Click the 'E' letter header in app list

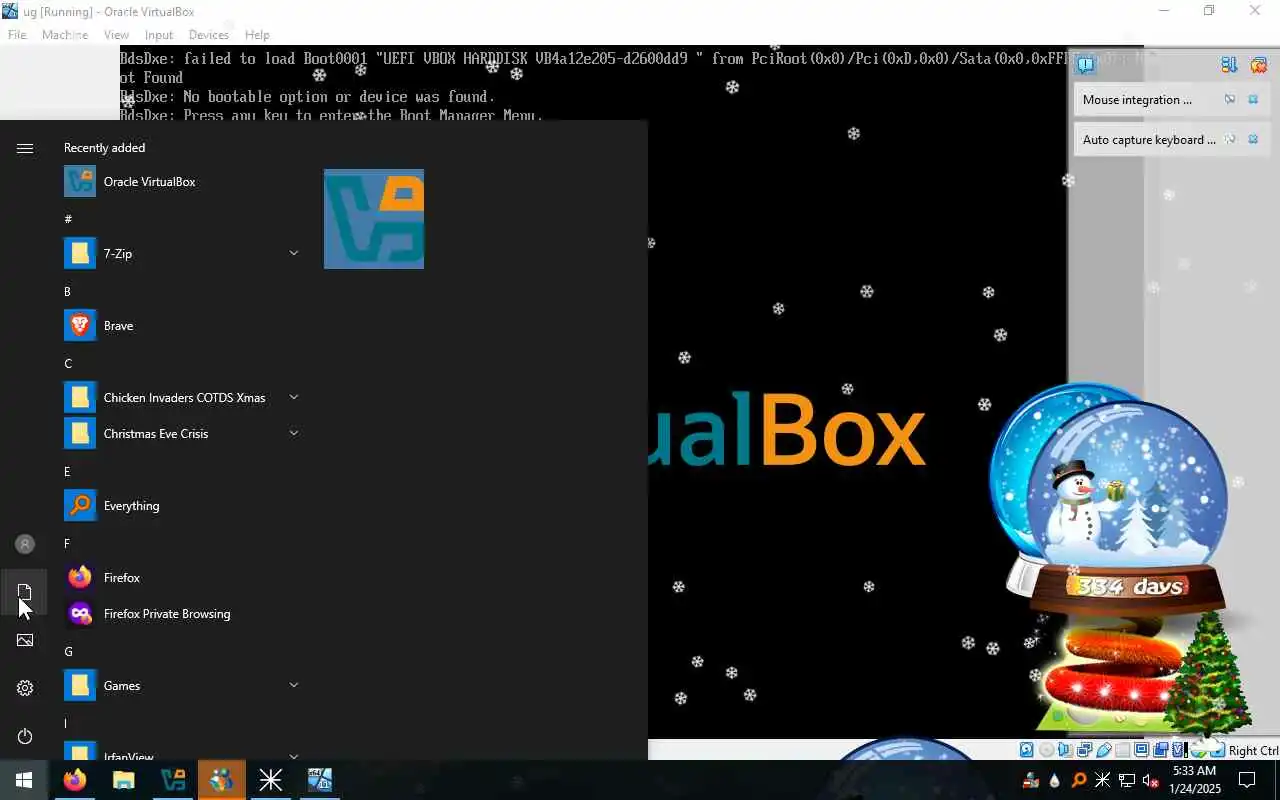click(67, 471)
